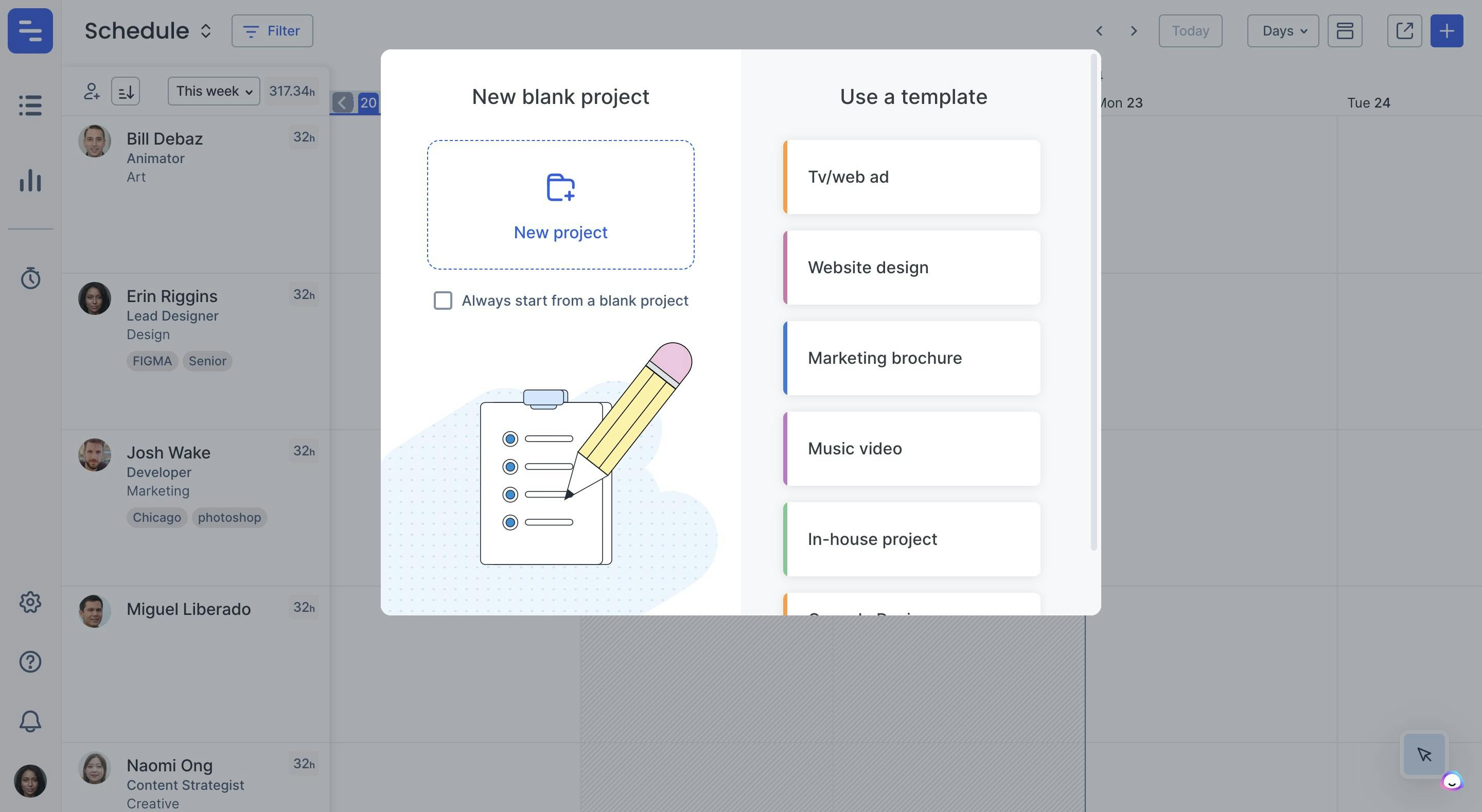Click the Content Strategist role text

pyautogui.click(x=185, y=785)
